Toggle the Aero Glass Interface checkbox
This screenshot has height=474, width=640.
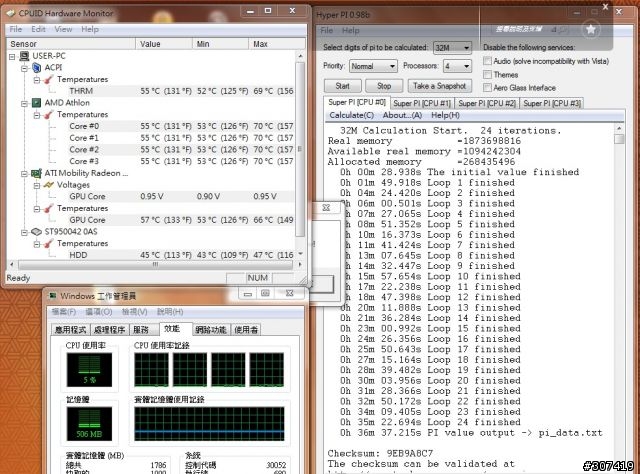coord(487,87)
